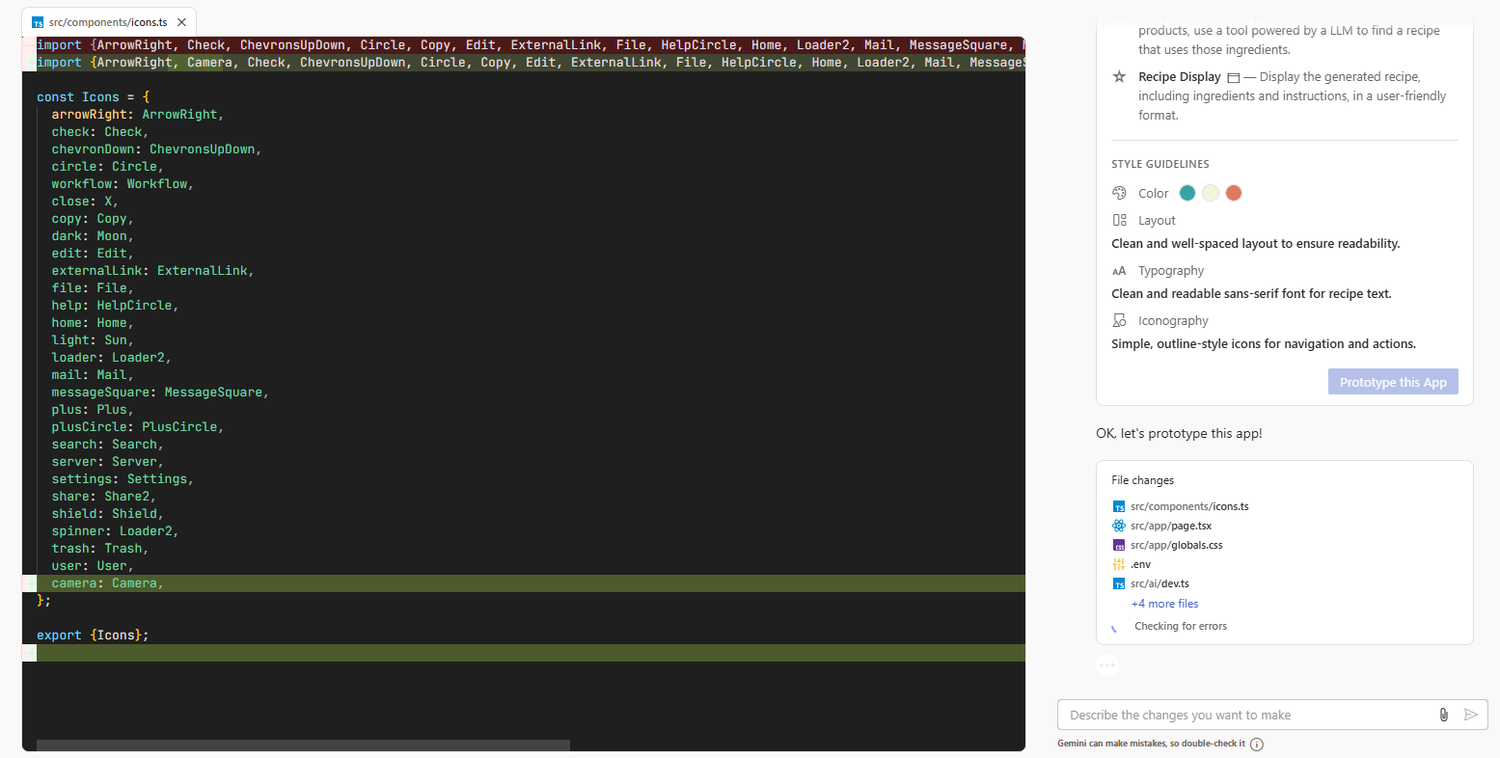Select the cream color swatch
Image resolution: width=1500 pixels, height=758 pixels.
tap(1210, 193)
